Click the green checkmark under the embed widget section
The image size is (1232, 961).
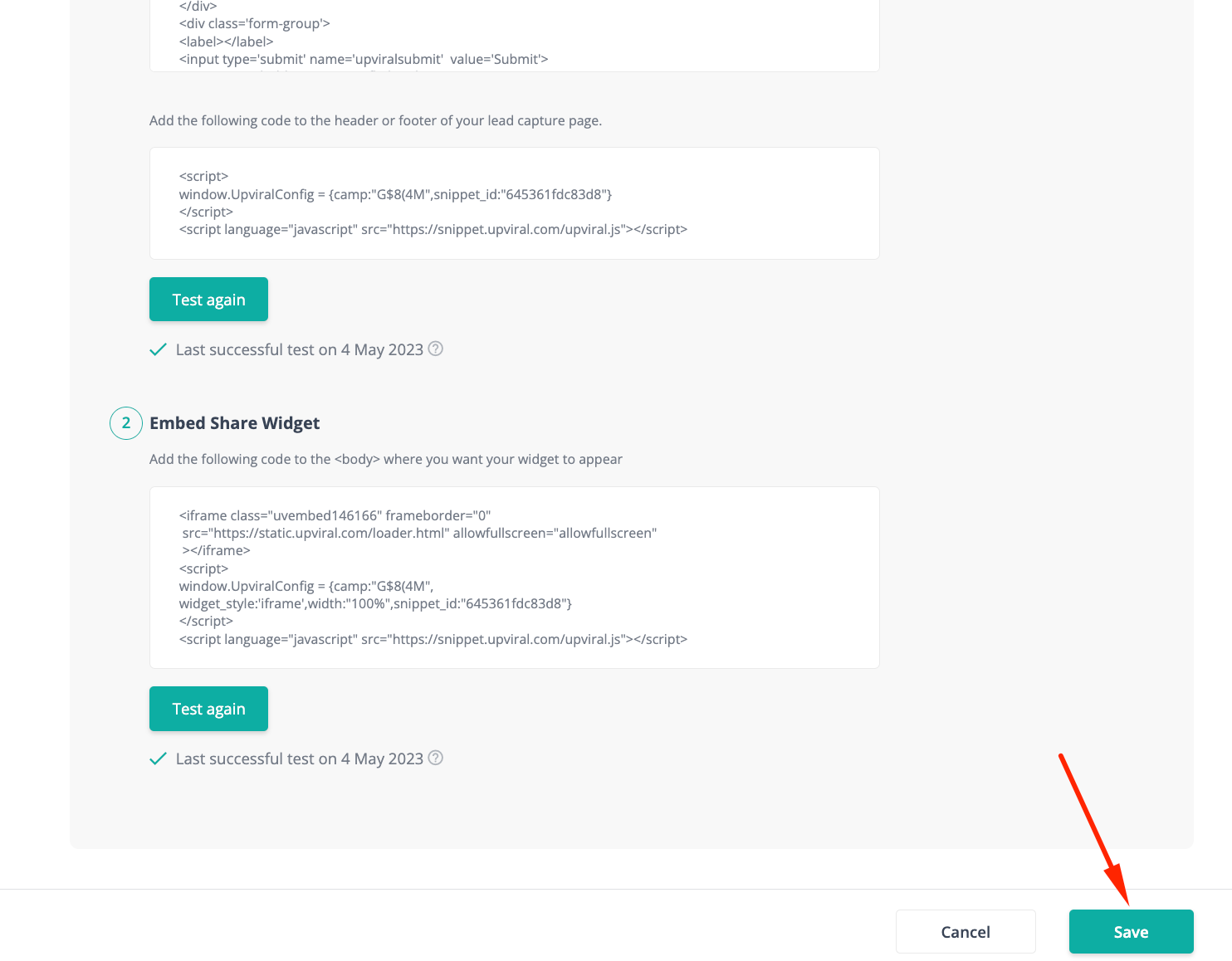tap(158, 759)
